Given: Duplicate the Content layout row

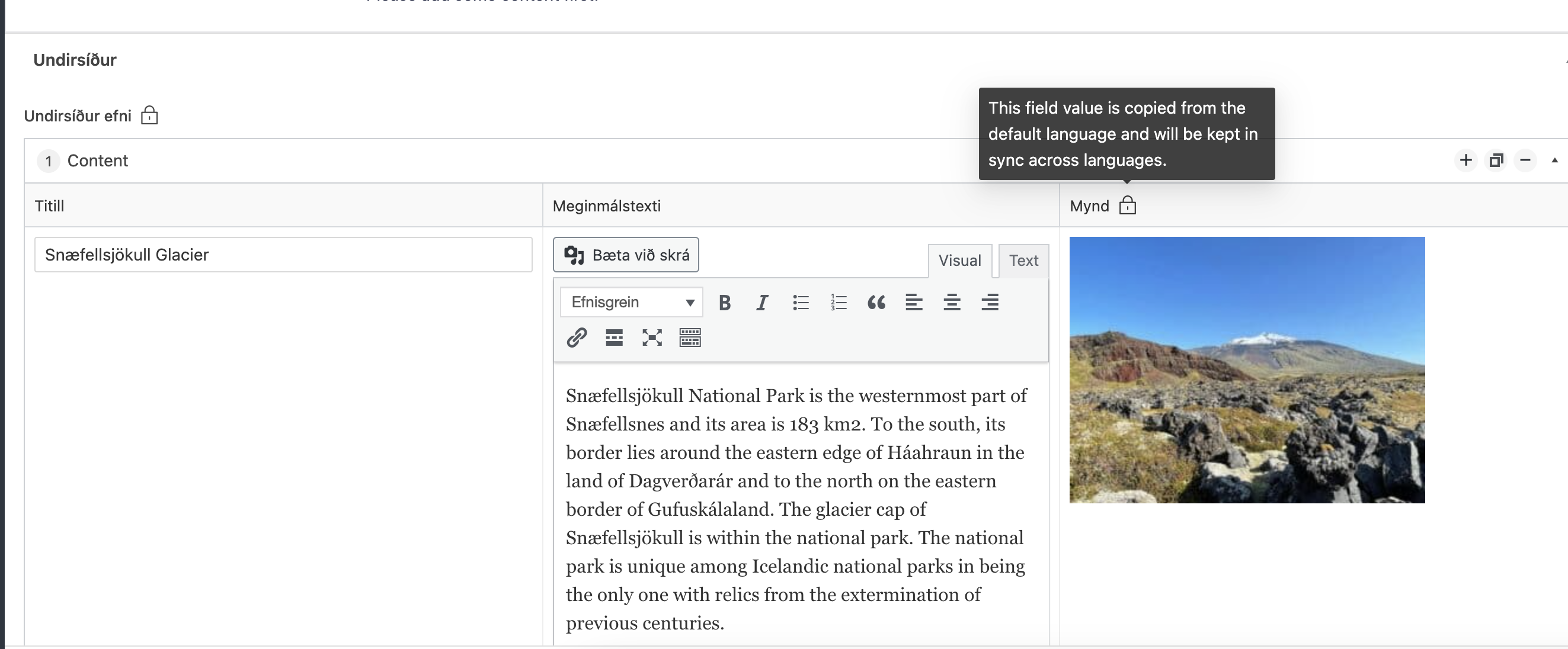Looking at the screenshot, I should click(1496, 160).
